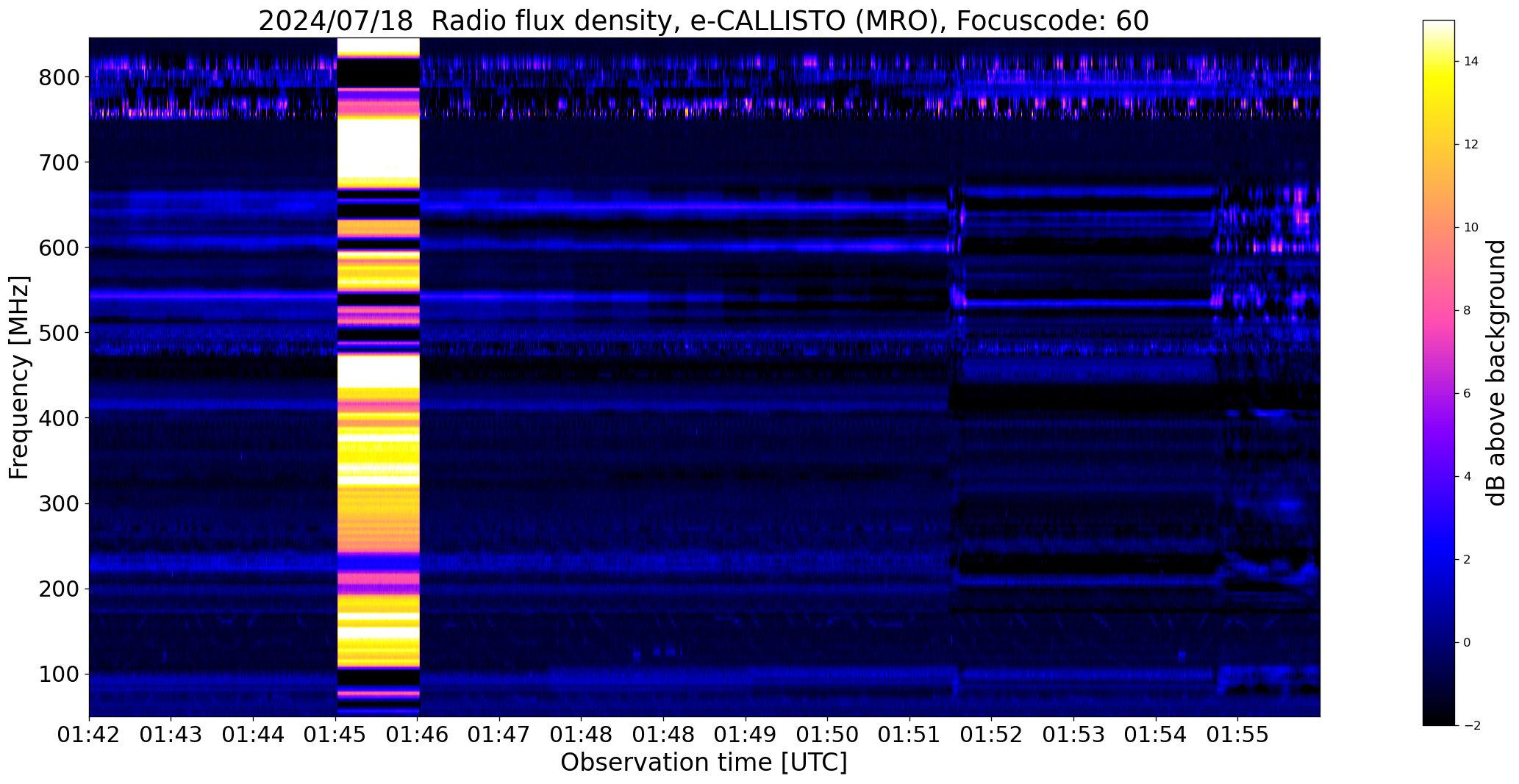Click the 8 tick on the colorbar
The width and height of the screenshot is (1519, 784).
[1468, 311]
